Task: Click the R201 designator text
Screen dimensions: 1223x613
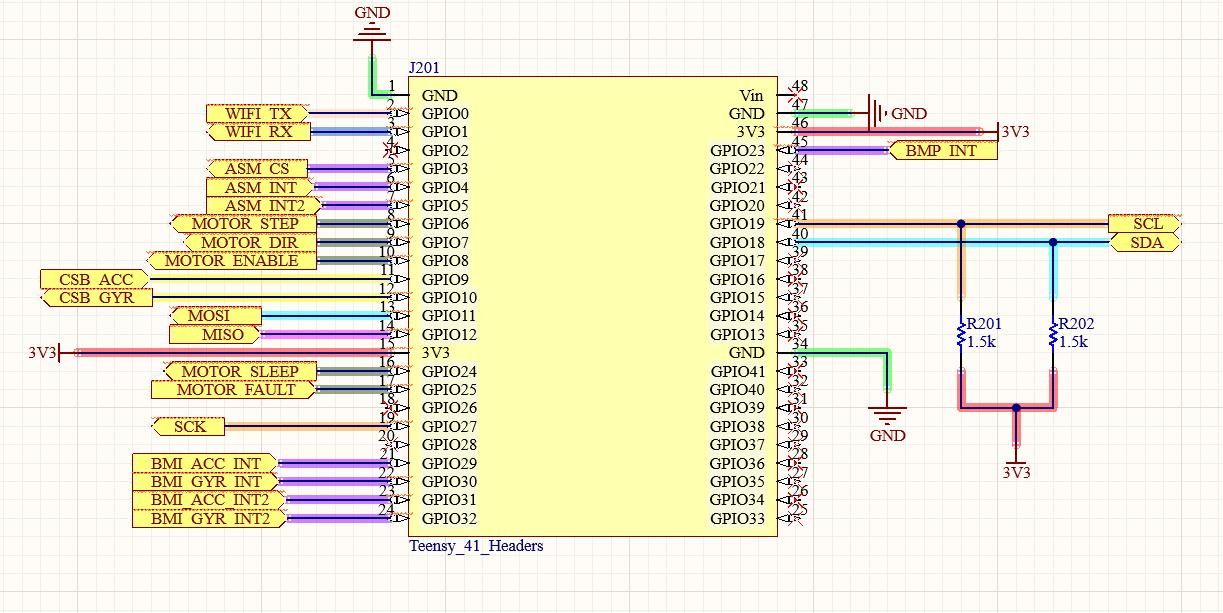Action: tap(984, 324)
